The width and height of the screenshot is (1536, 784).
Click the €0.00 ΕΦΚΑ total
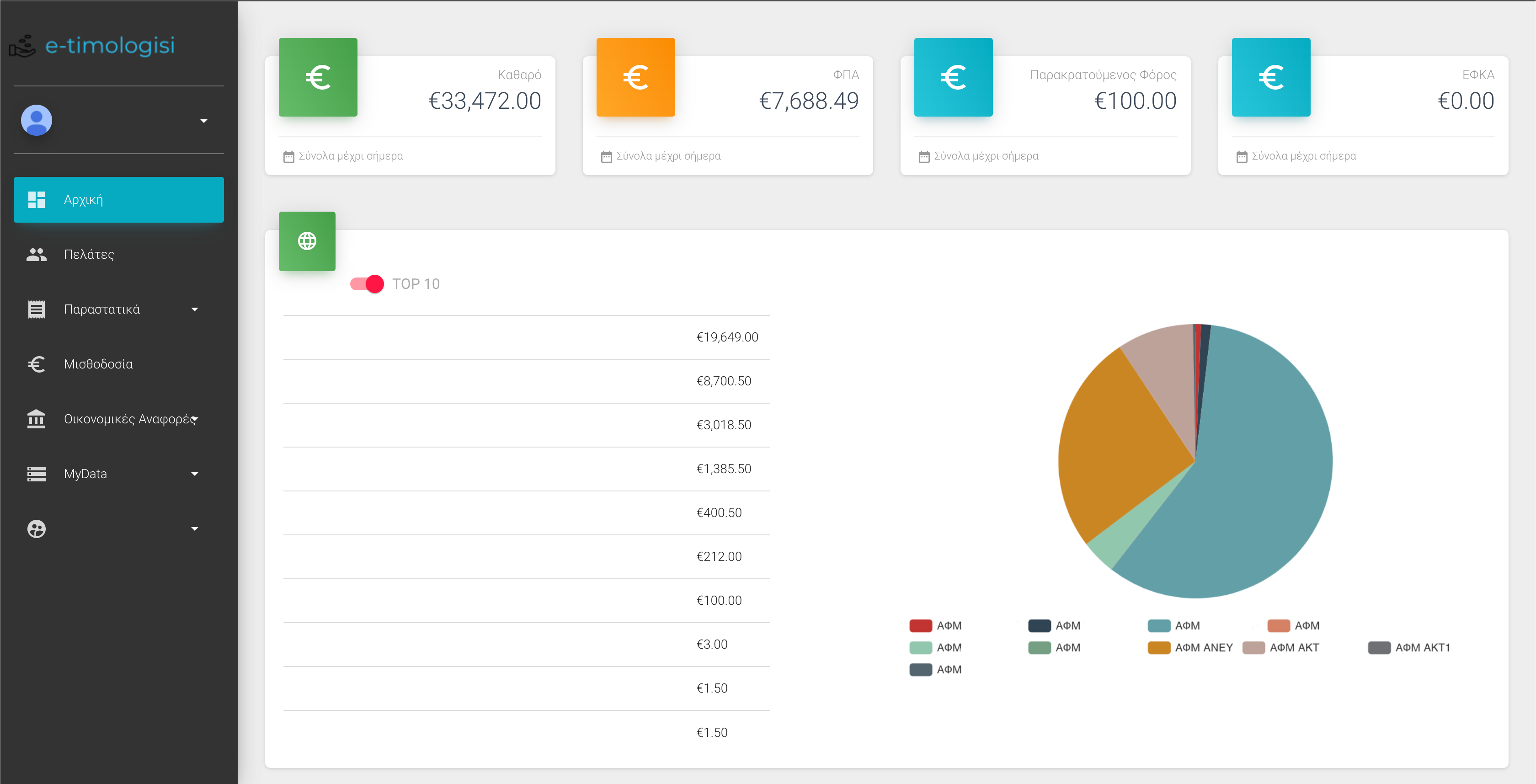tap(1466, 101)
